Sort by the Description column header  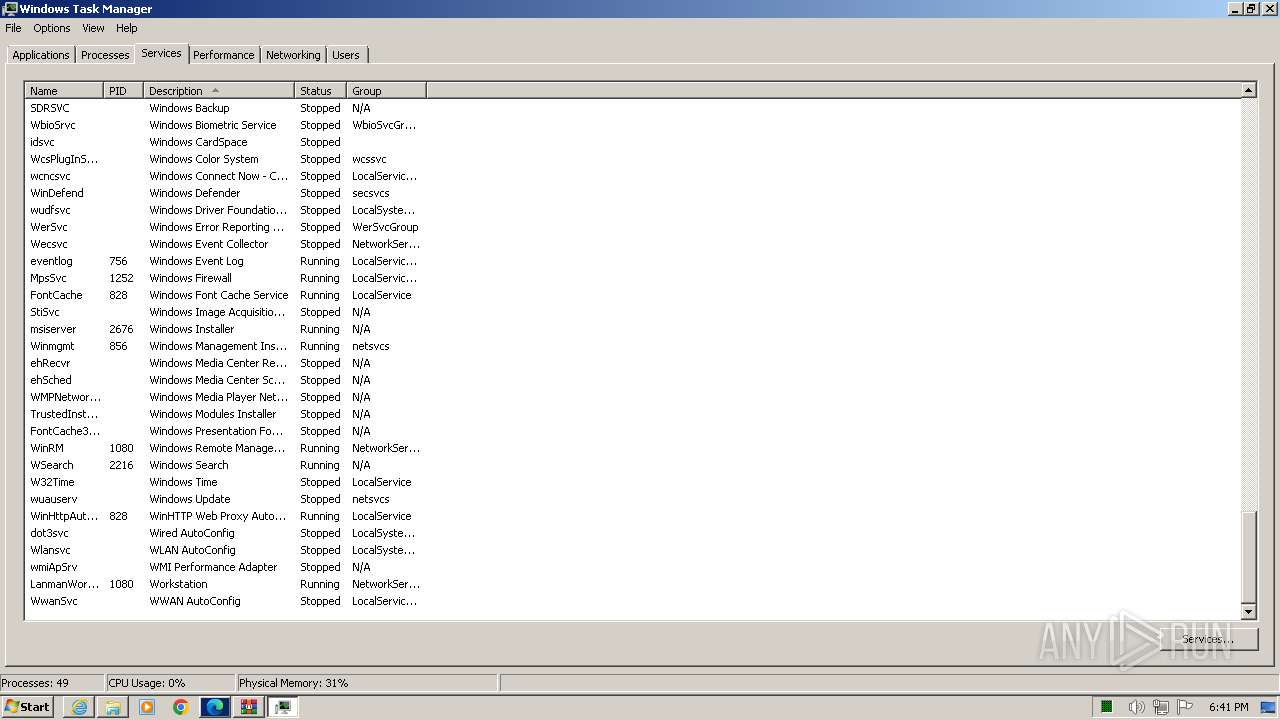click(x=218, y=91)
